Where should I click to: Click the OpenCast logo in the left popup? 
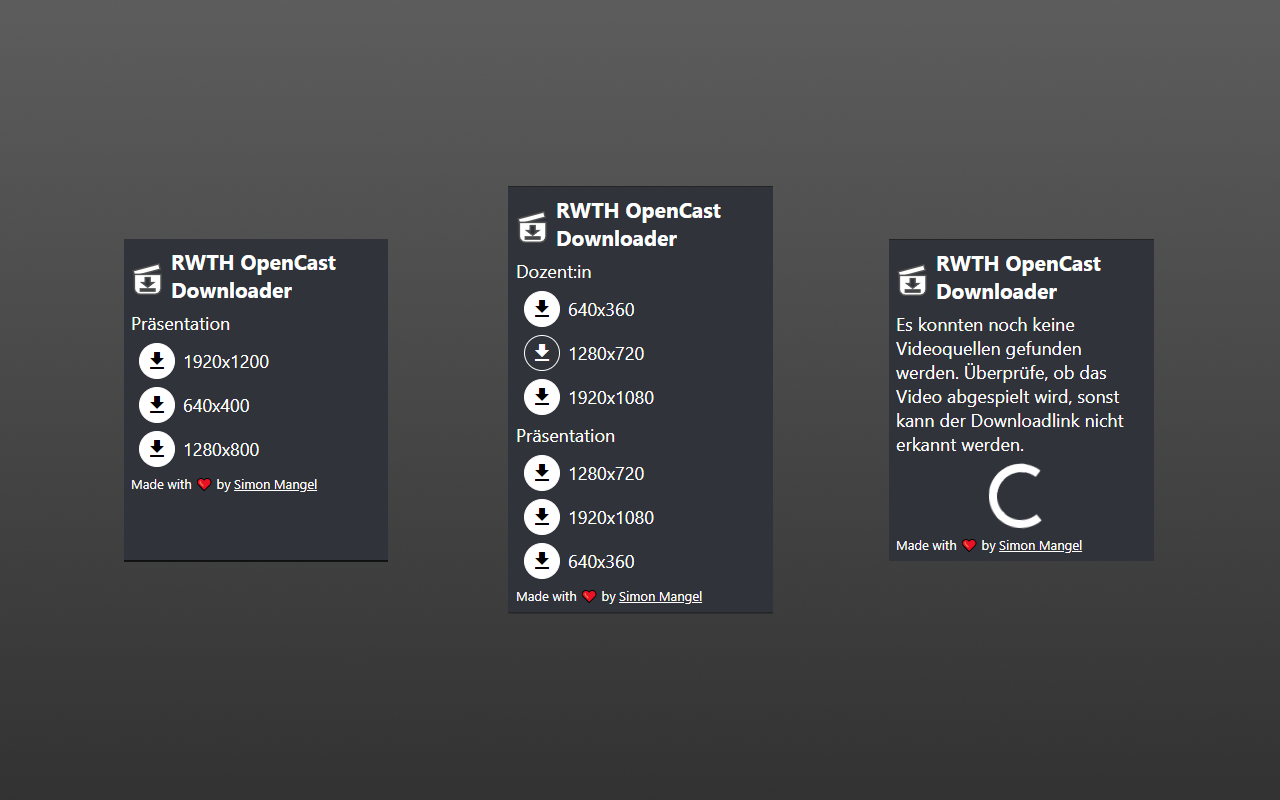click(x=147, y=278)
